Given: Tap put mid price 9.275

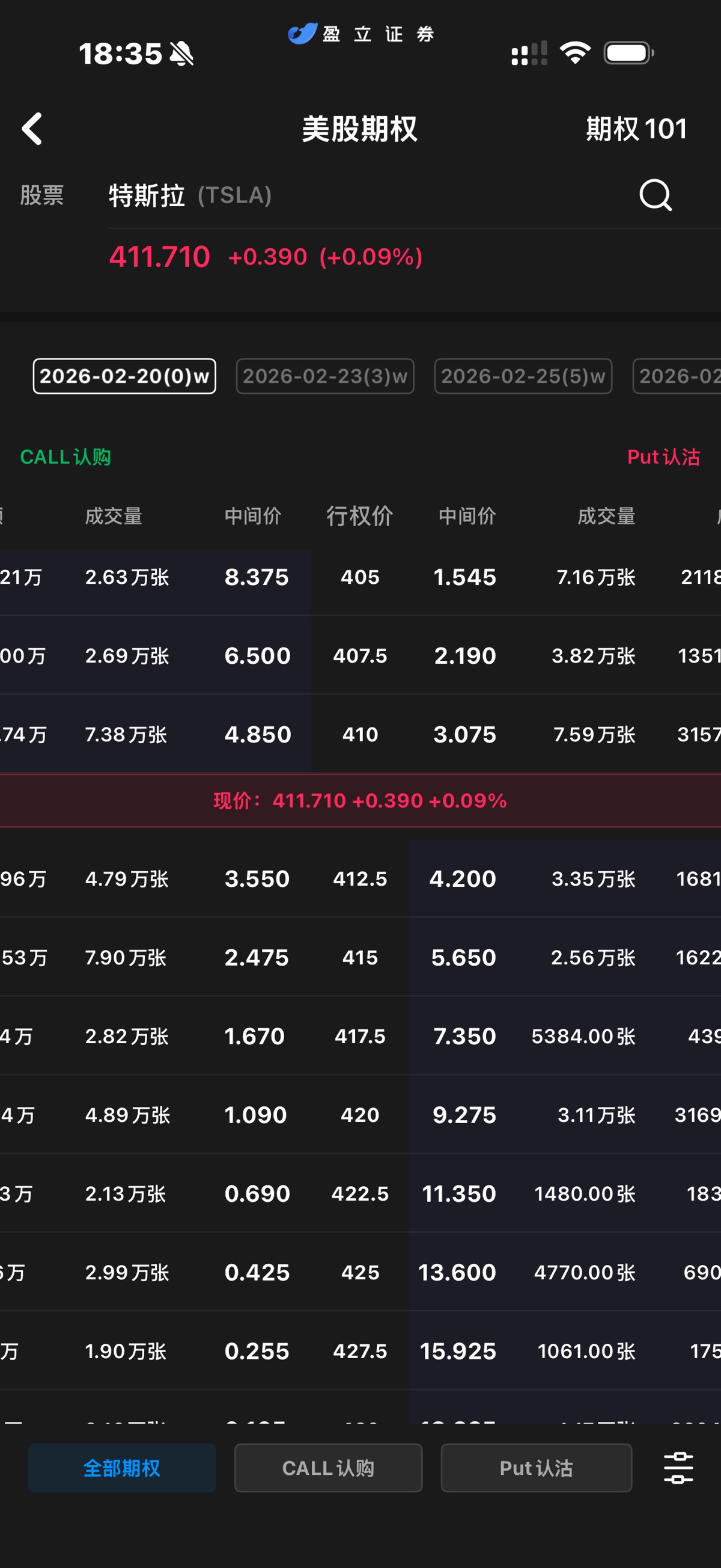Looking at the screenshot, I should tap(464, 1115).
